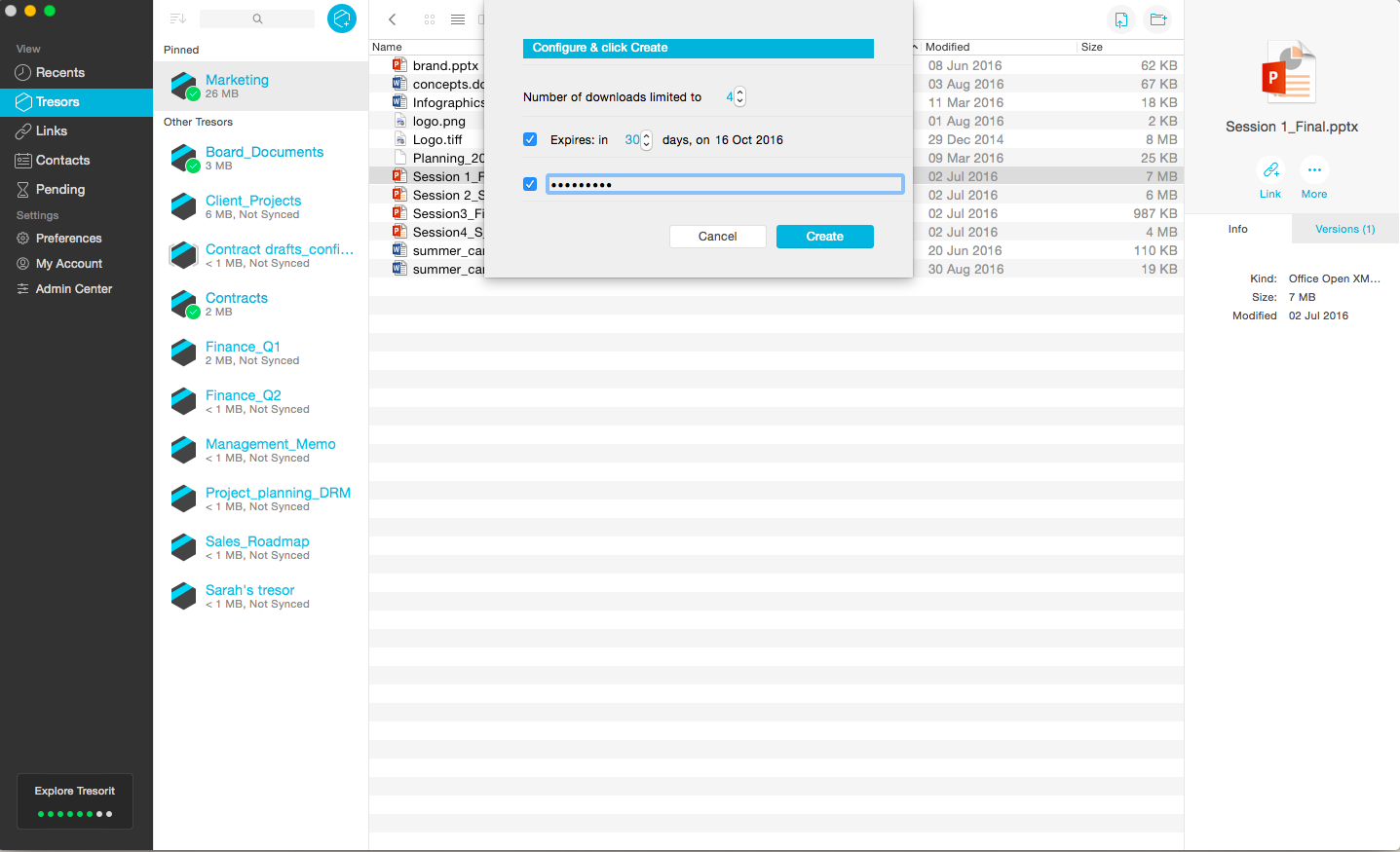Toggle the password protection checkbox

[530, 184]
